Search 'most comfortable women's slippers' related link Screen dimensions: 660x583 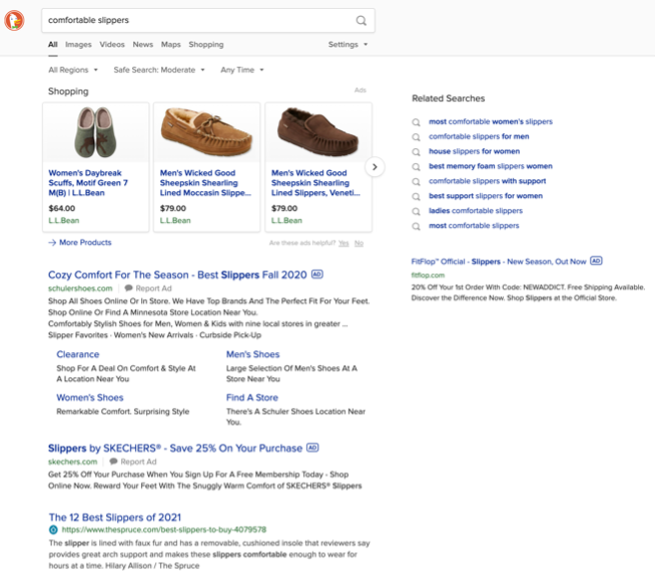click(x=490, y=122)
